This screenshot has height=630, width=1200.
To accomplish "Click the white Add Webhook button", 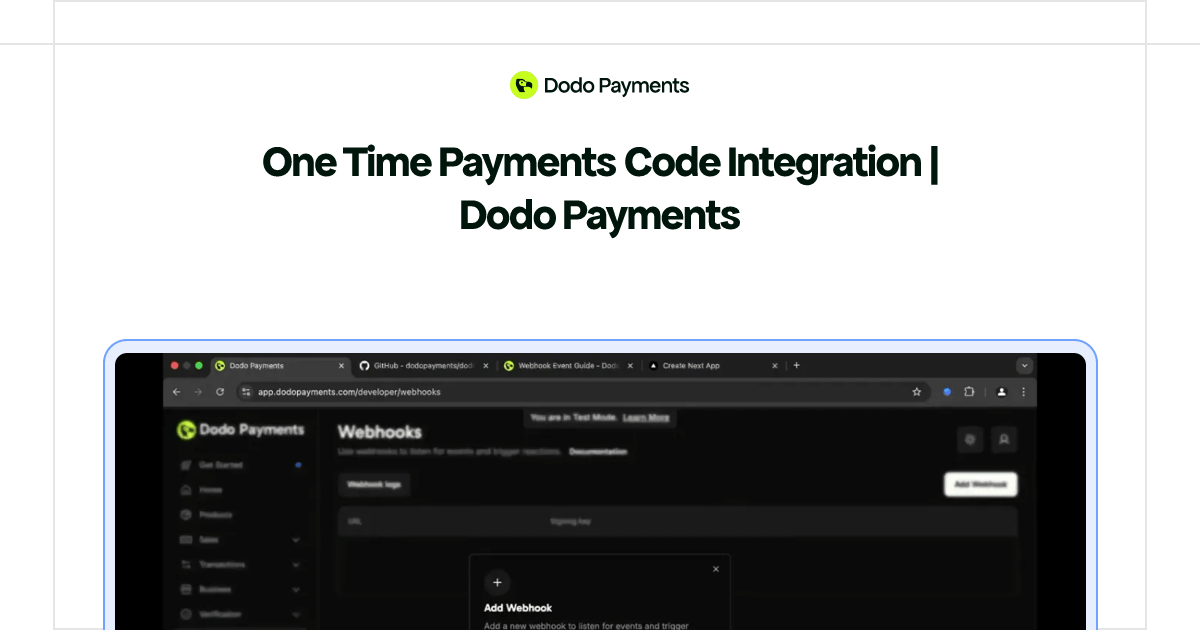I will pos(980,484).
